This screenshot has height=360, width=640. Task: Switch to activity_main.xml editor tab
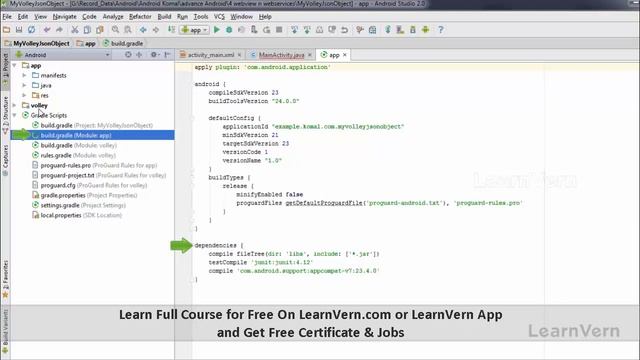tap(210, 55)
